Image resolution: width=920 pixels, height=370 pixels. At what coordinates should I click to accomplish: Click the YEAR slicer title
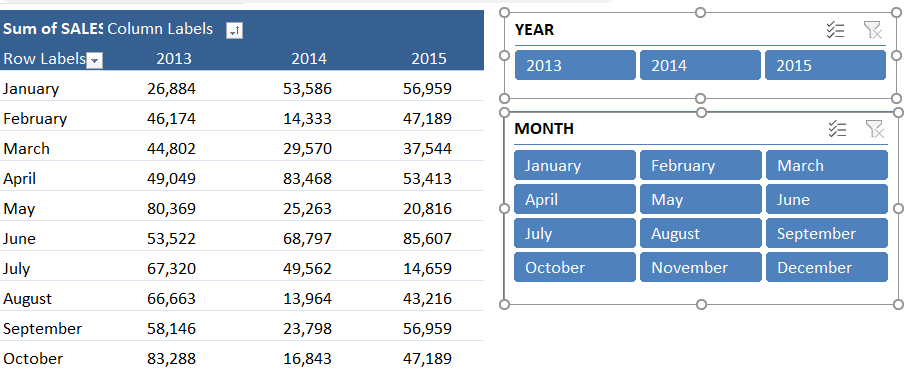coord(534,30)
